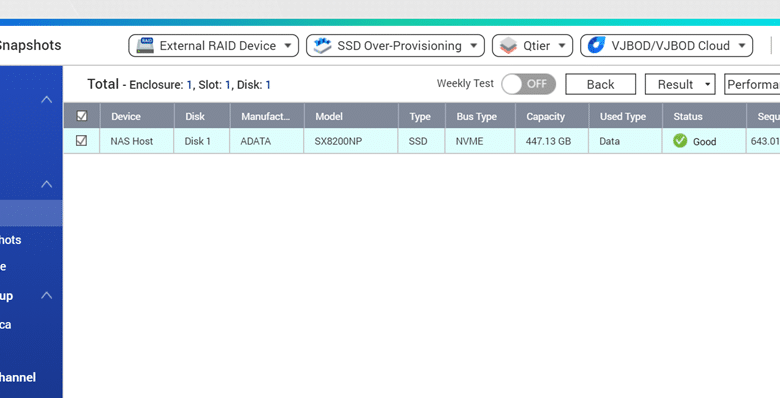
Task: Toggle the select-all checkbox in table header
Action: tap(82, 116)
